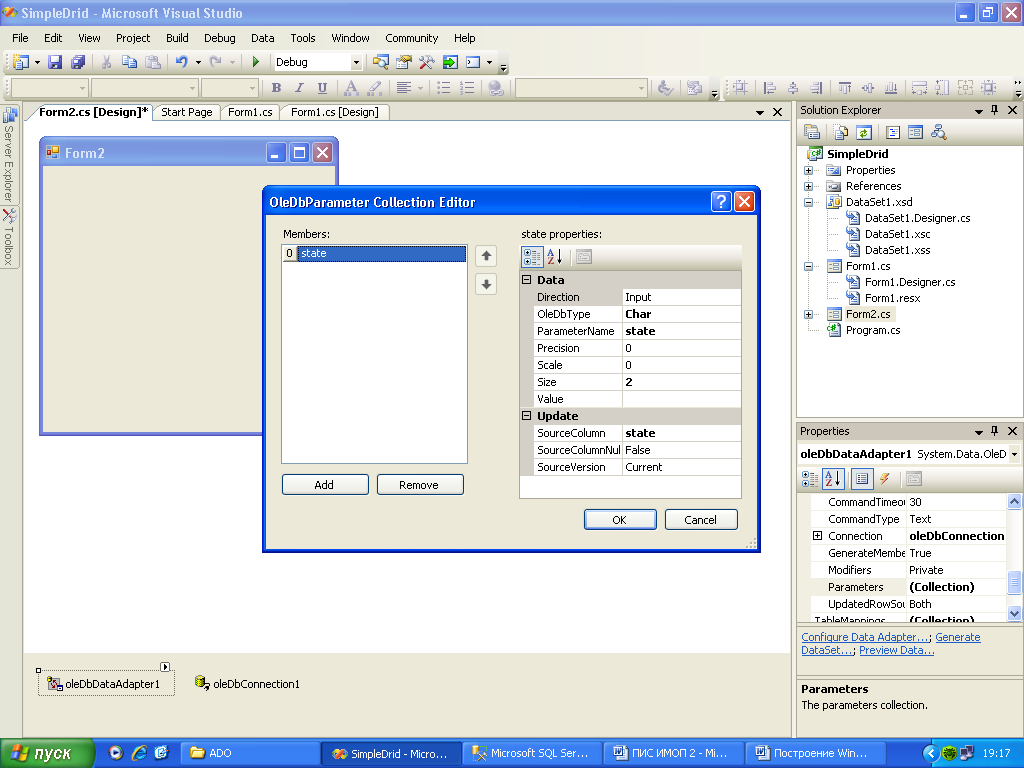This screenshot has height=768, width=1024.
Task: Switch to the Form1.cs [Design] tab
Action: click(x=334, y=112)
